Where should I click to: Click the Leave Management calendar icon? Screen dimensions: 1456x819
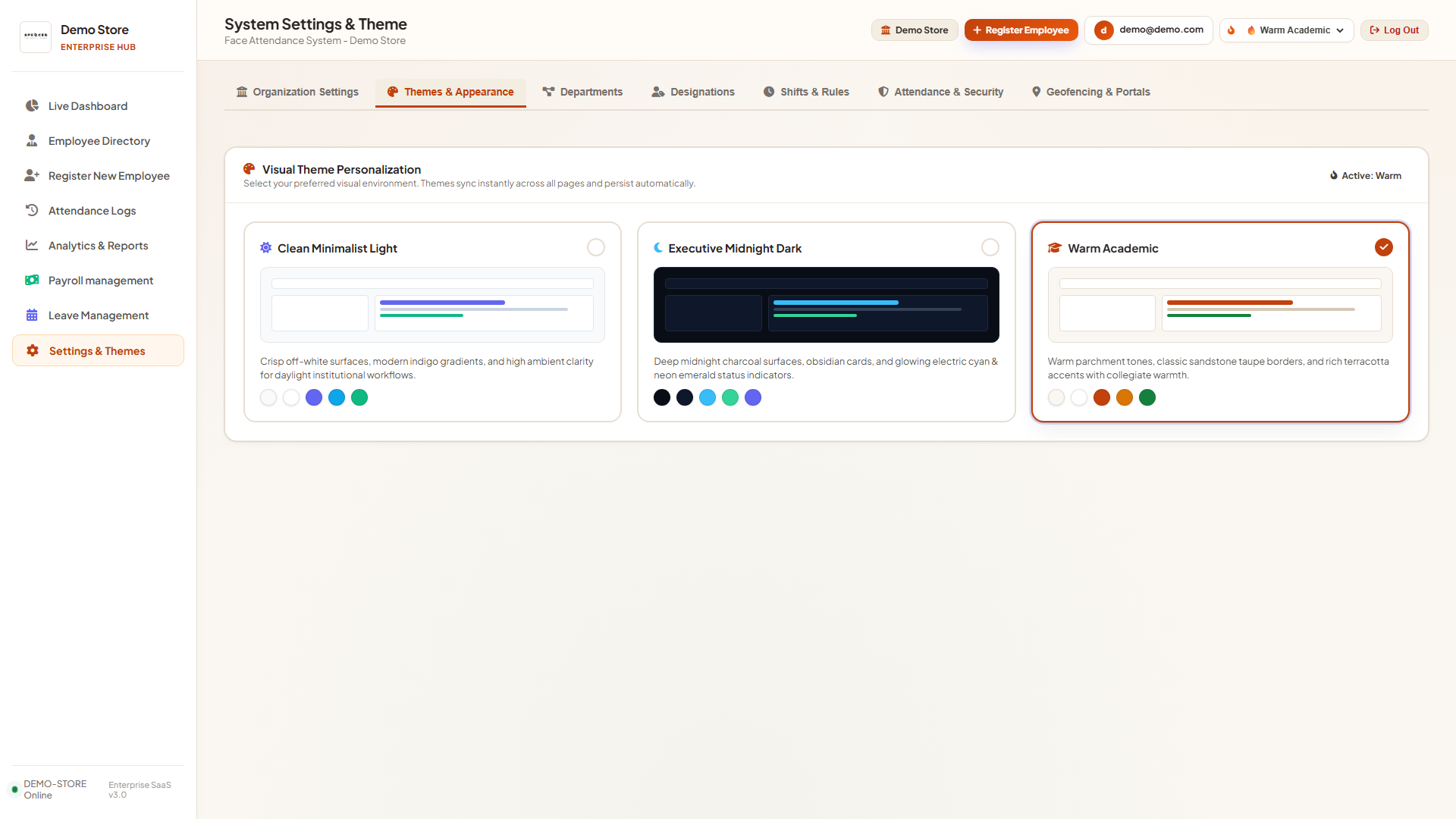coord(32,315)
